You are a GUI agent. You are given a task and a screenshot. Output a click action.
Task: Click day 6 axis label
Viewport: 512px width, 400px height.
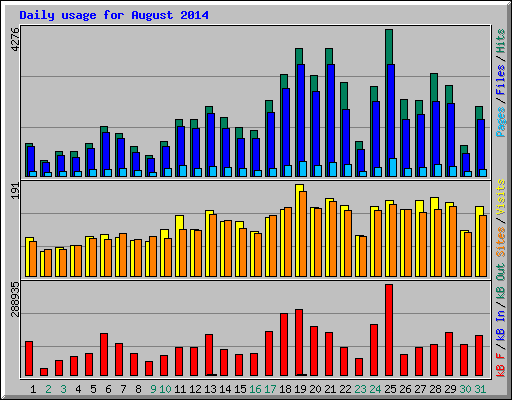pos(108,389)
